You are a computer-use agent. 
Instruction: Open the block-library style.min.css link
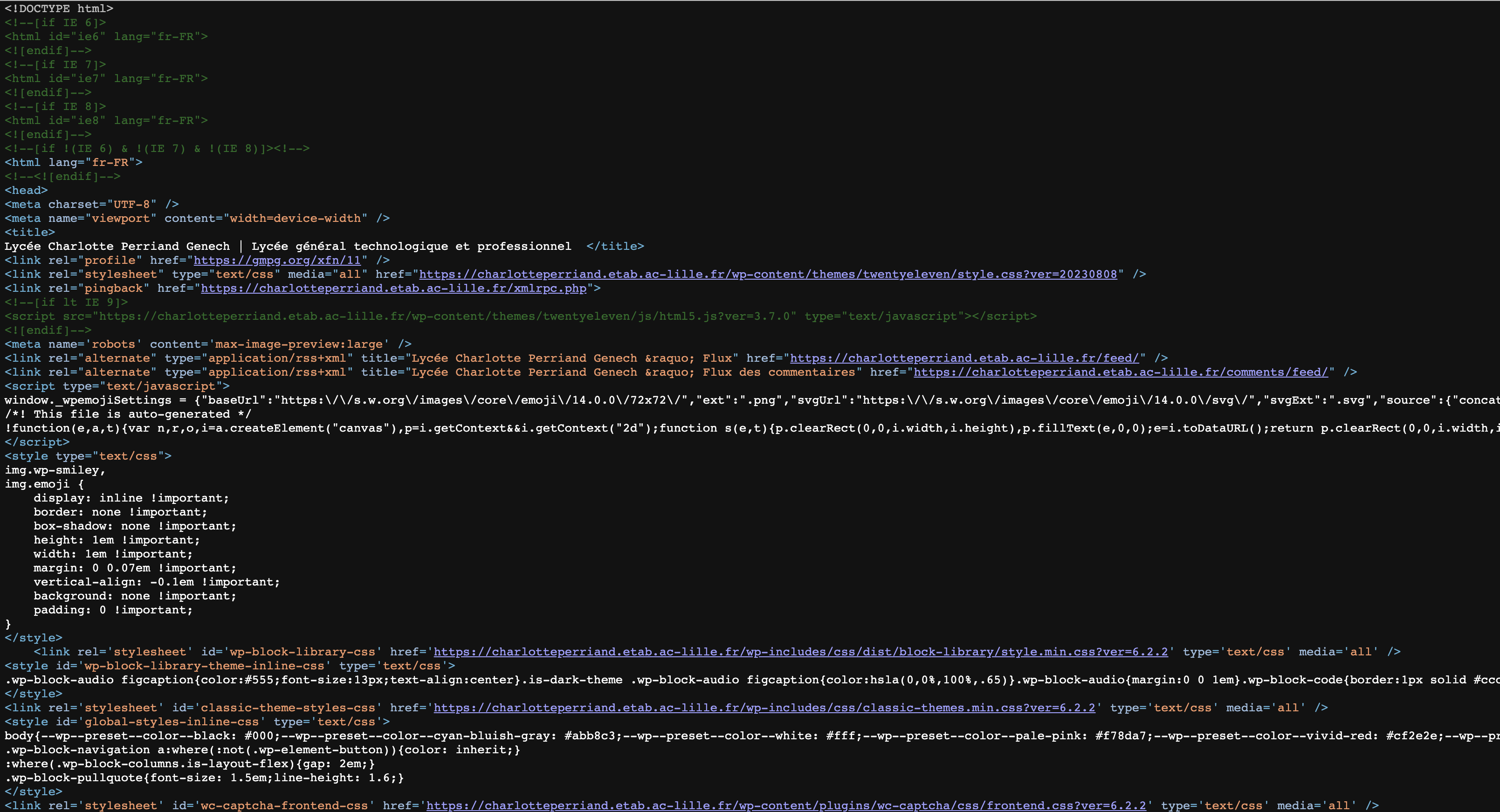pos(800,652)
